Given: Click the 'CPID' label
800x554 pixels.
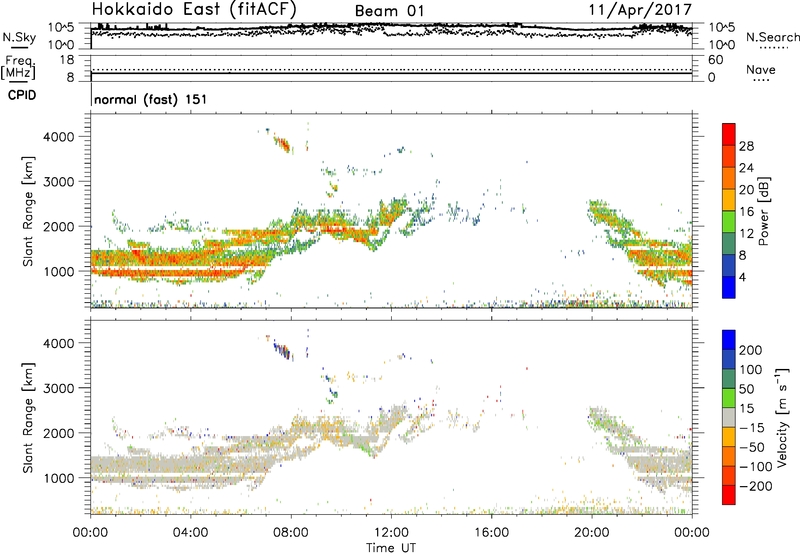Looking at the screenshot, I should tap(22, 95).
